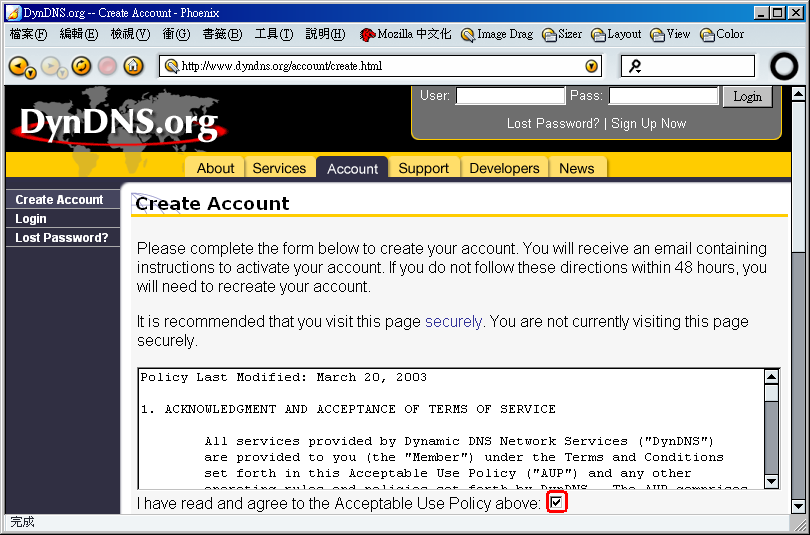810x535 pixels.
Task: Click the main page scroll down arrow
Action: coord(798,506)
